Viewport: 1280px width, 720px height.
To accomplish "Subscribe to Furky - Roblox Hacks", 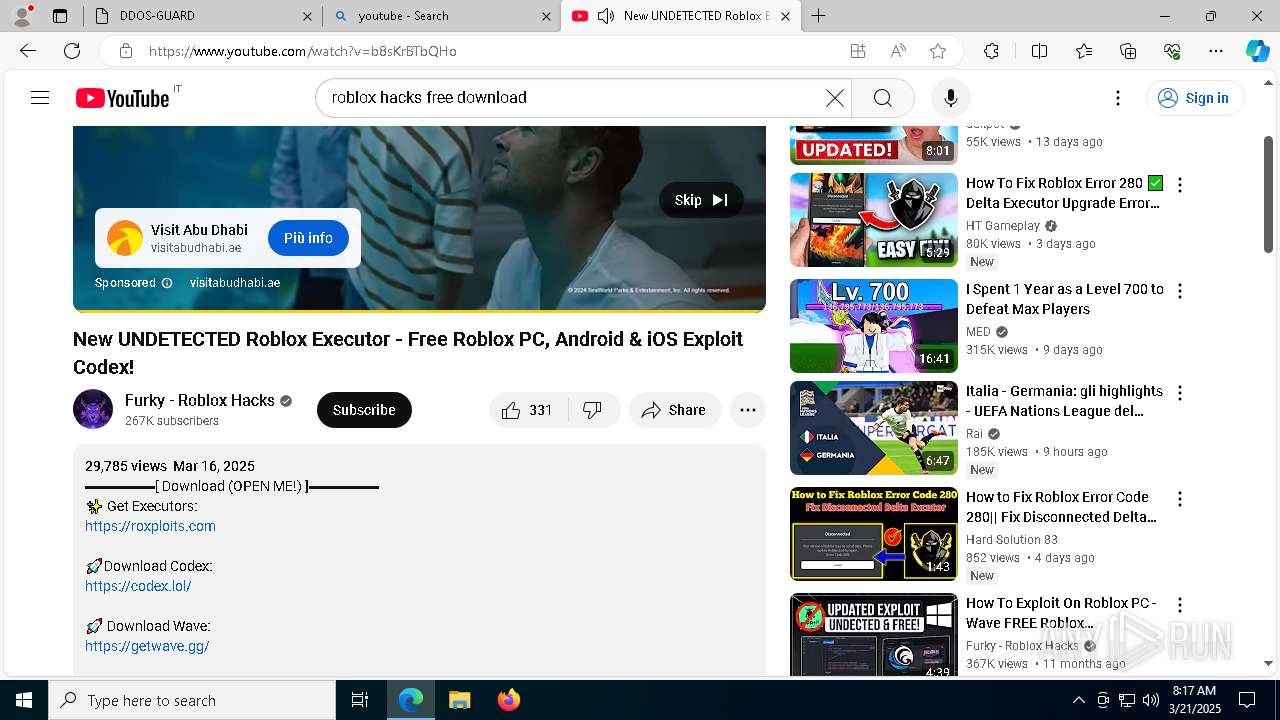I will pyautogui.click(x=364, y=410).
